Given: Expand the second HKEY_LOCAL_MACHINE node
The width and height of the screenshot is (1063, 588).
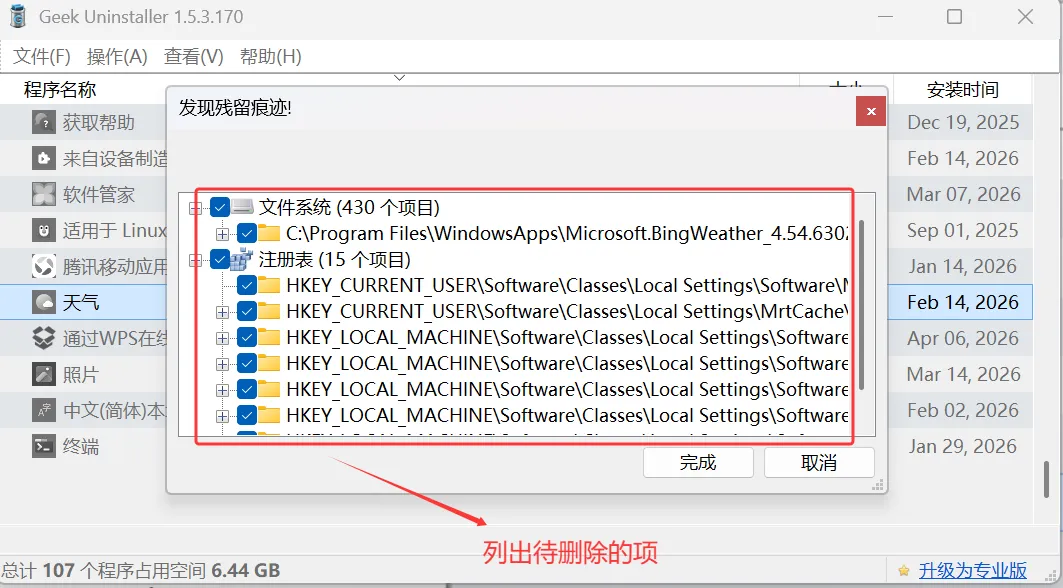Looking at the screenshot, I should pyautogui.click(x=222, y=364).
